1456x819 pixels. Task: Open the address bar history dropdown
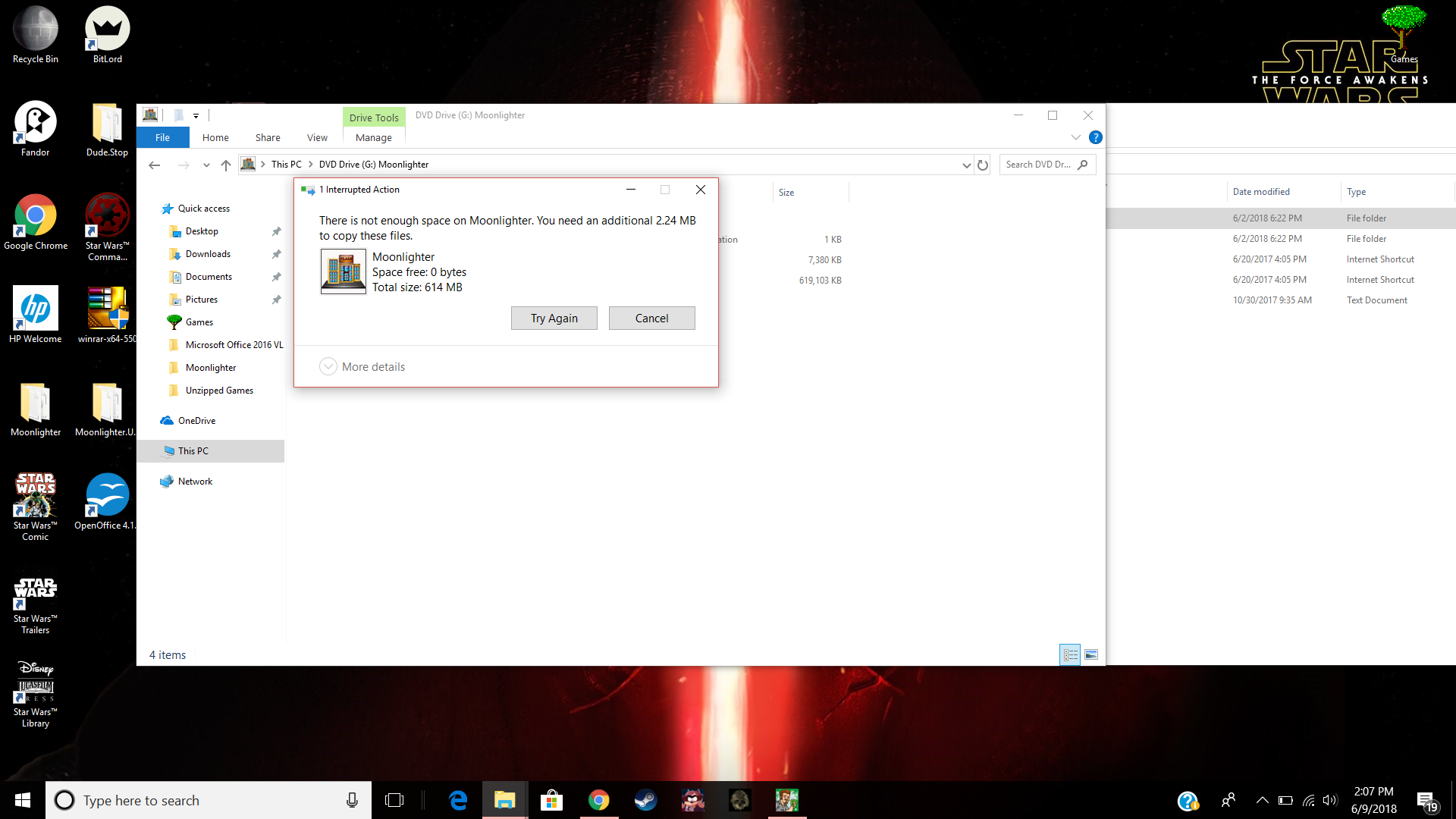pos(966,165)
